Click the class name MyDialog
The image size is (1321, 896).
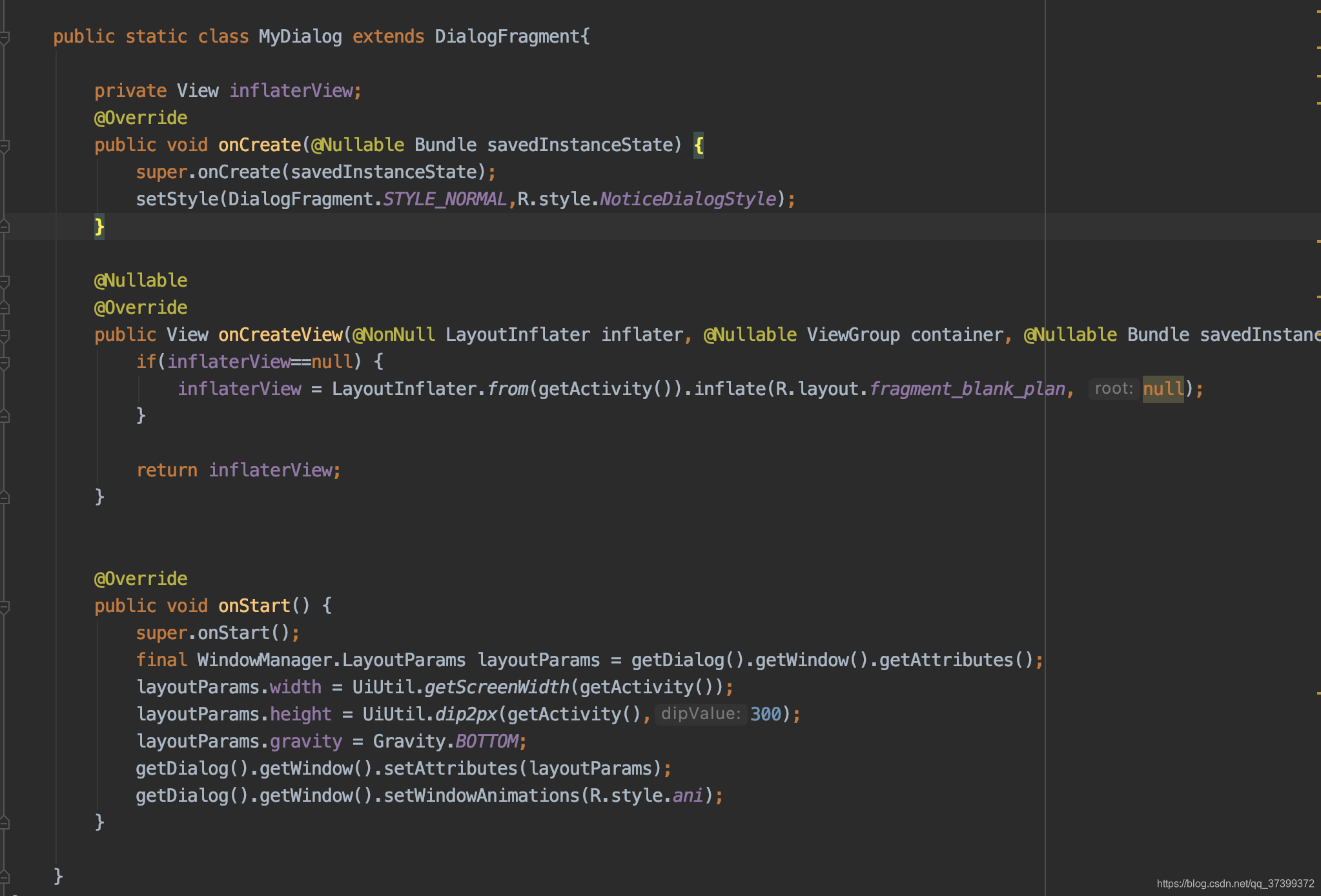[x=300, y=37]
